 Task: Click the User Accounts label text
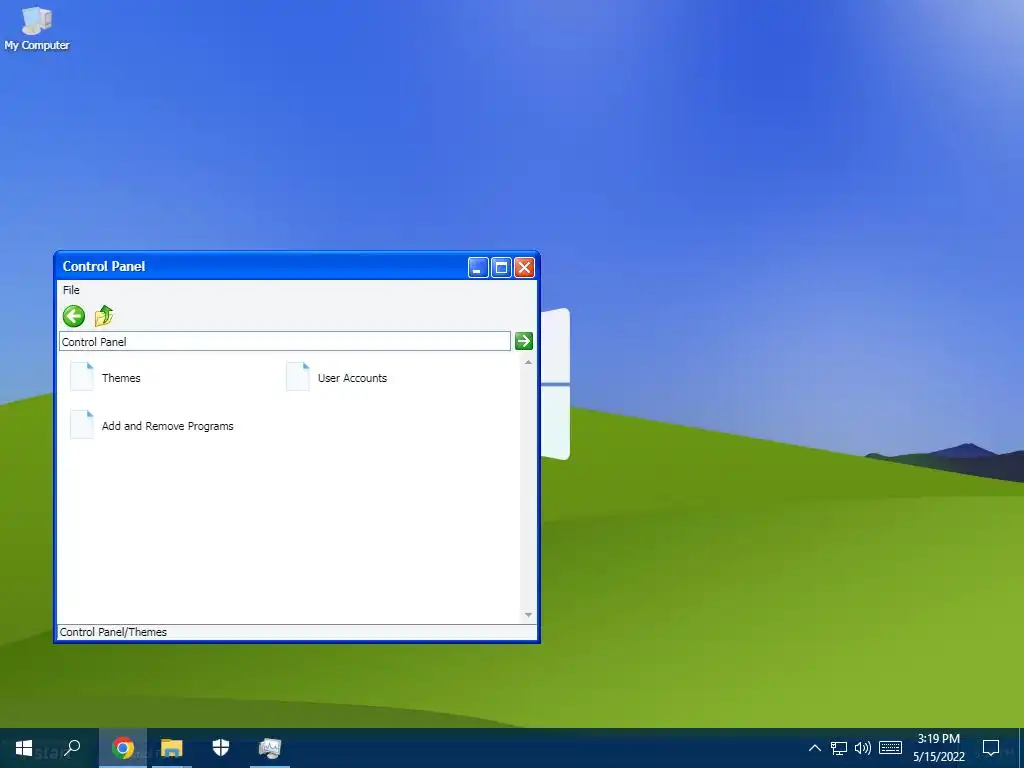click(352, 378)
